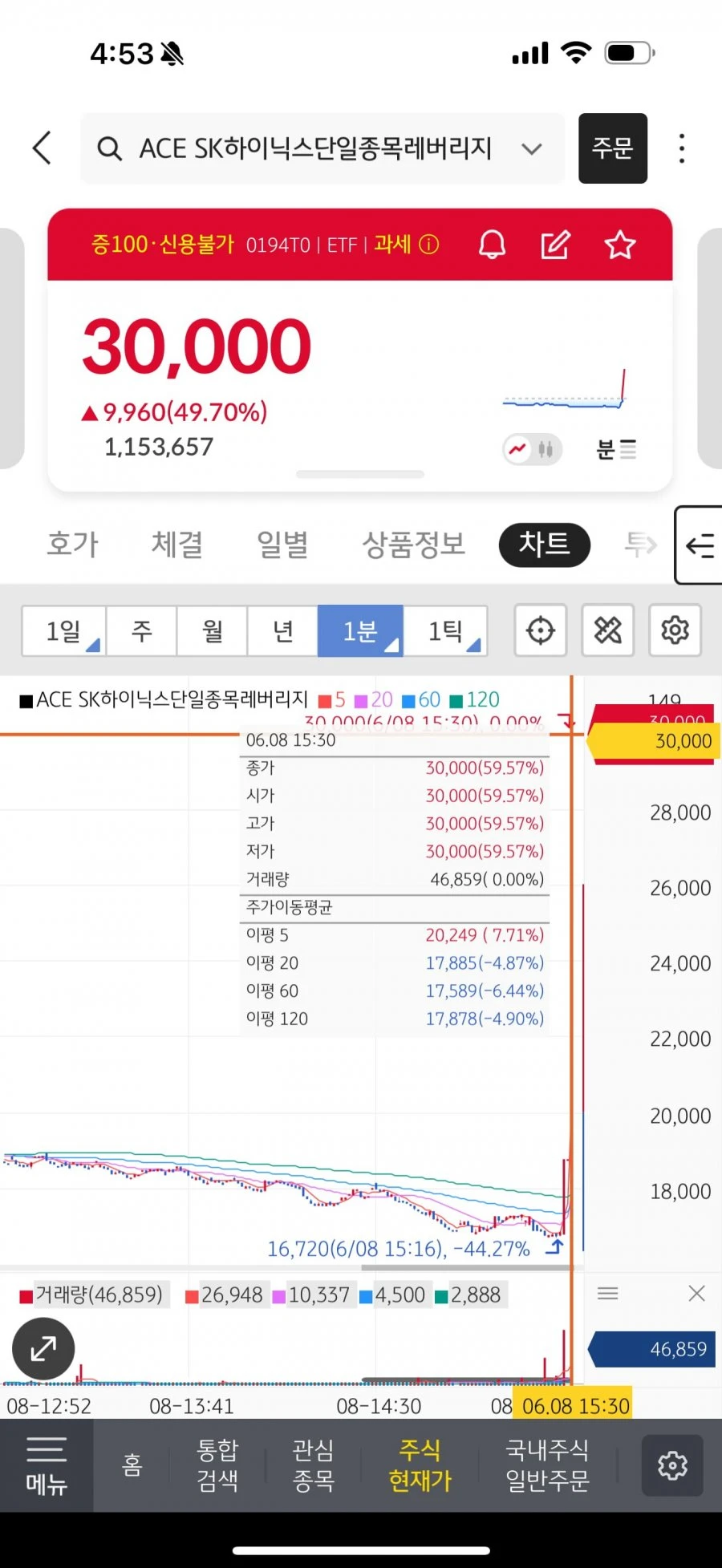Tap the blue 46,859 volume label
722x1568 pixels.
click(x=652, y=1349)
